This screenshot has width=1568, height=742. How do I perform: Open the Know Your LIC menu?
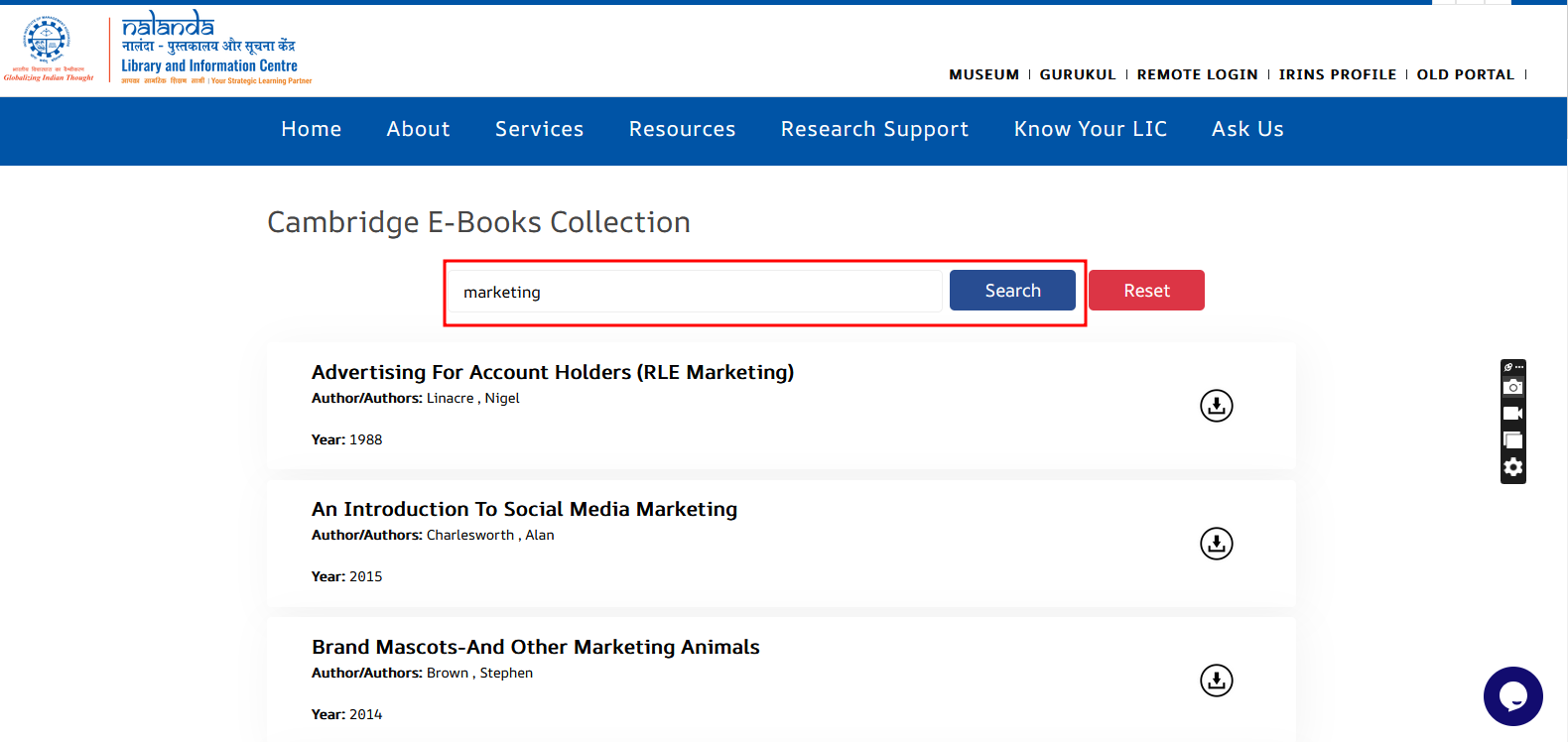pos(1090,130)
